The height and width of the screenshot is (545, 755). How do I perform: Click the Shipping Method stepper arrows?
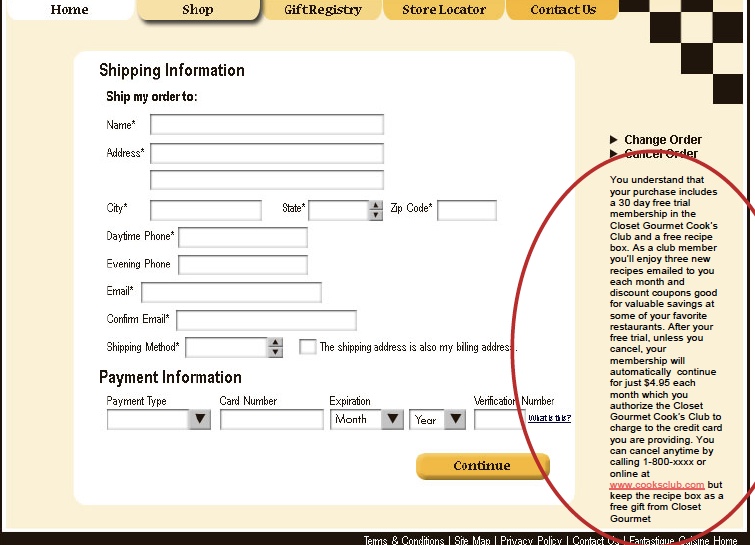point(275,348)
